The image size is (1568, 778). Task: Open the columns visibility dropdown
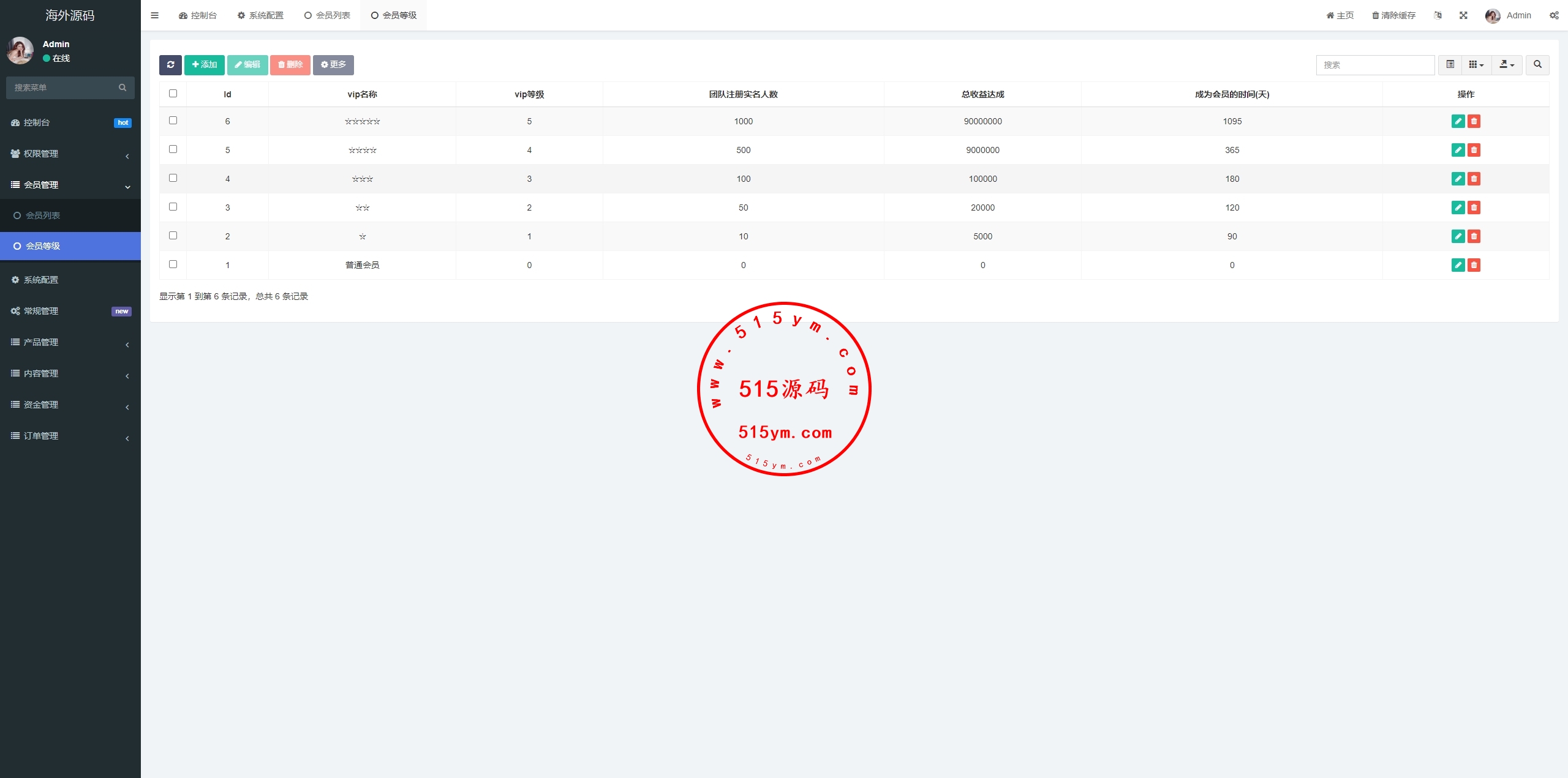pyautogui.click(x=1476, y=65)
